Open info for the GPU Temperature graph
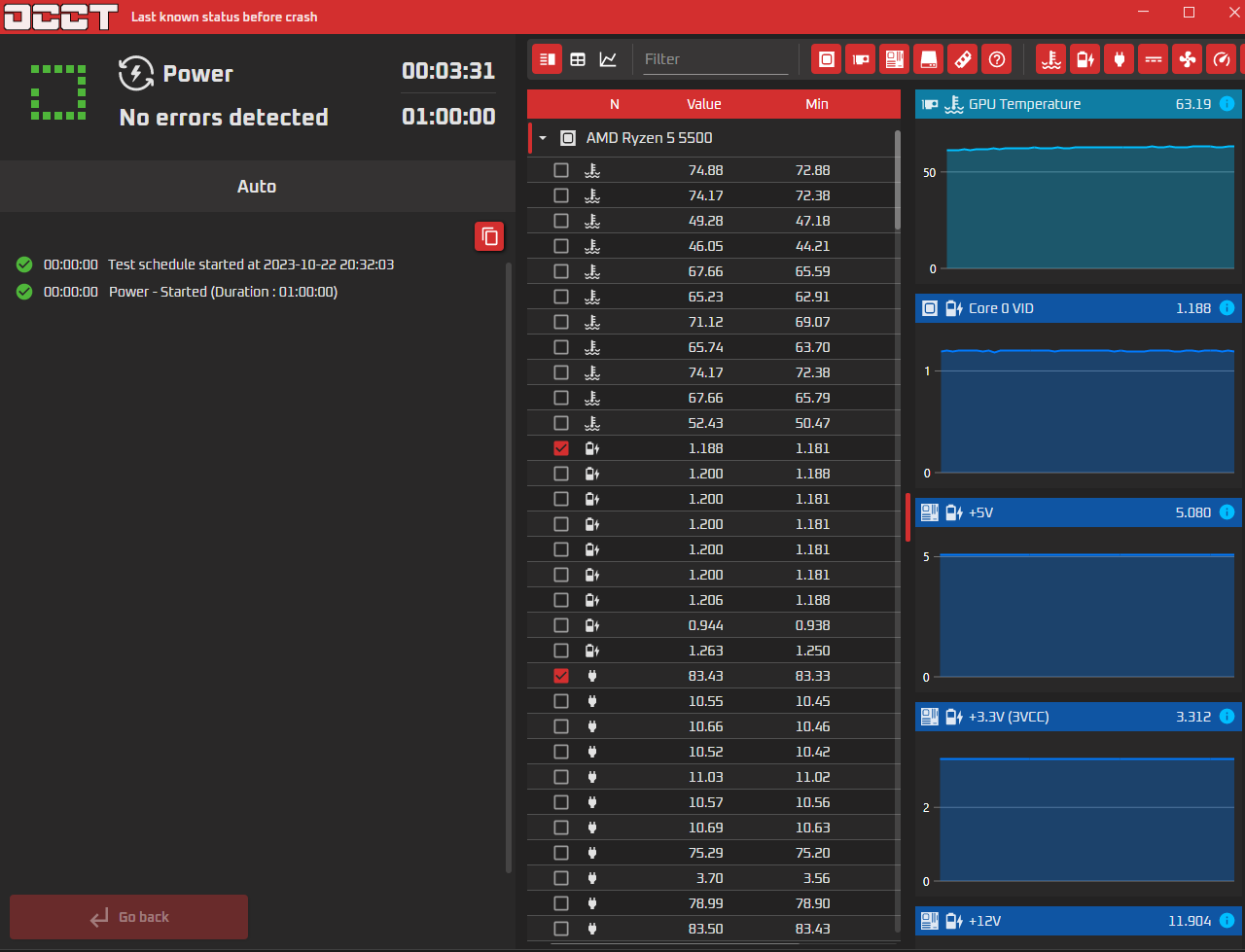The image size is (1245, 952). pos(1227,104)
